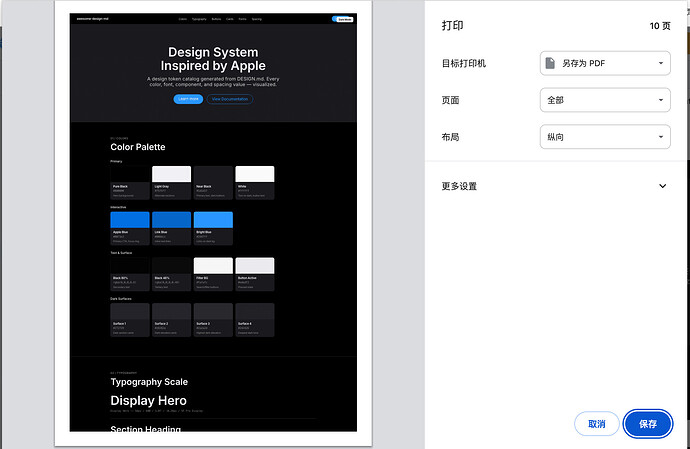Select the Black 48% color swatch
The width and height of the screenshot is (690, 449).
pyautogui.click(x=172, y=274)
